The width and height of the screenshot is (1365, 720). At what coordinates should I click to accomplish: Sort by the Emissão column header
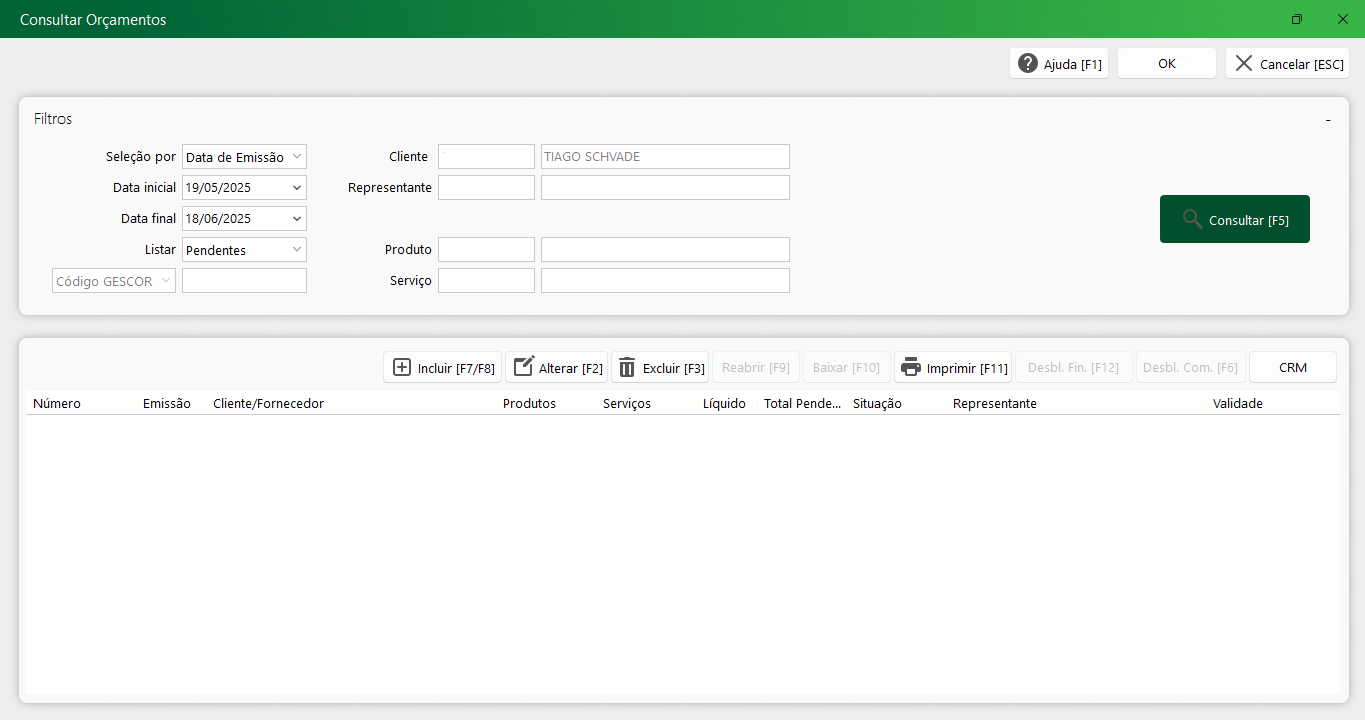coord(166,404)
